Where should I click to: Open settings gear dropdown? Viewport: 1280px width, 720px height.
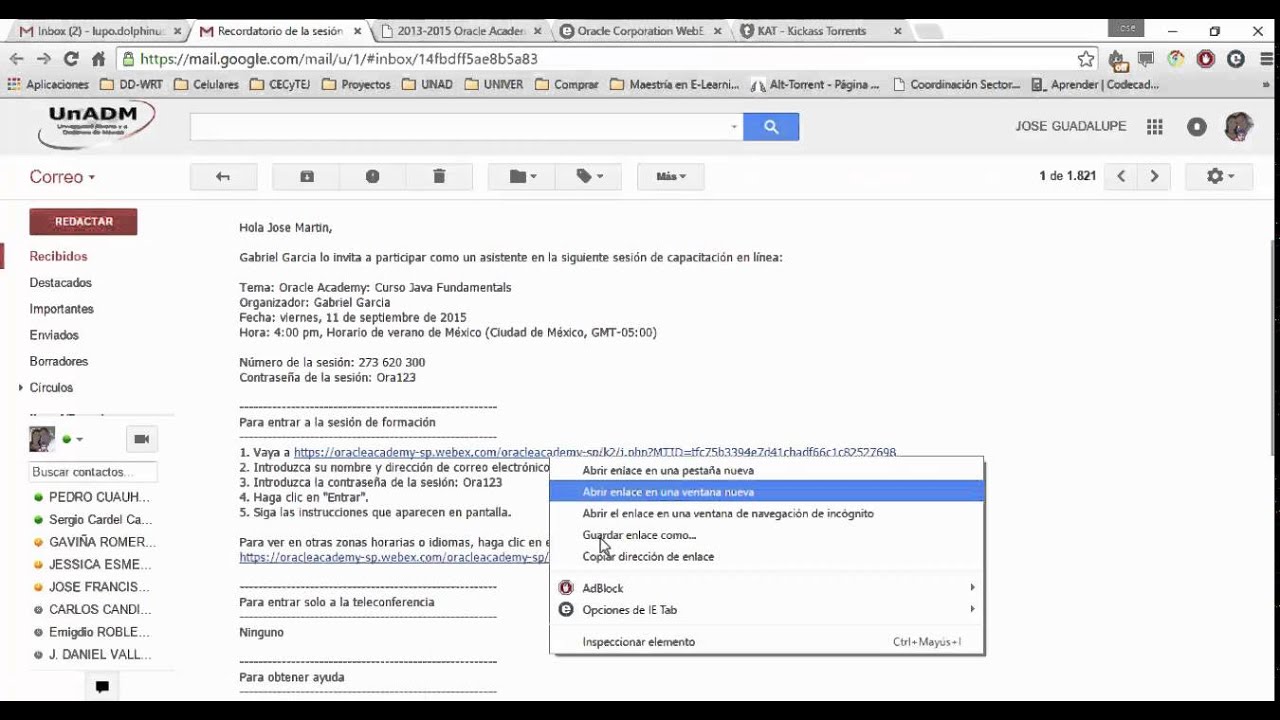(1220, 176)
